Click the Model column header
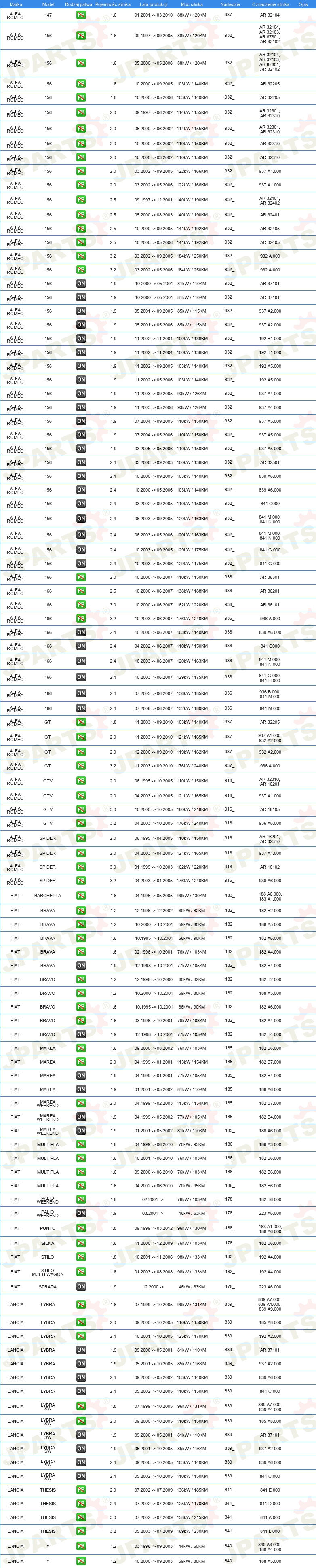The height and width of the screenshot is (1568, 316). click(48, 4)
